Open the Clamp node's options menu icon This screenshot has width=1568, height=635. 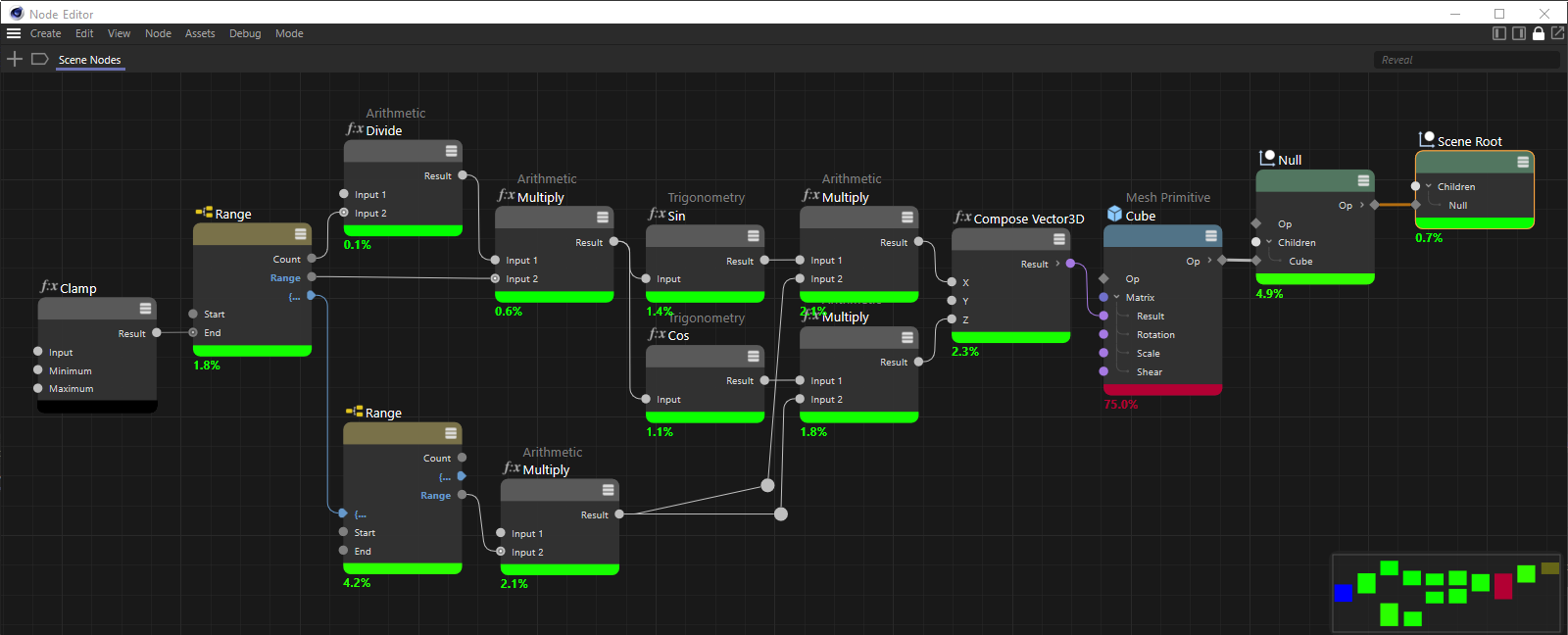point(145,309)
